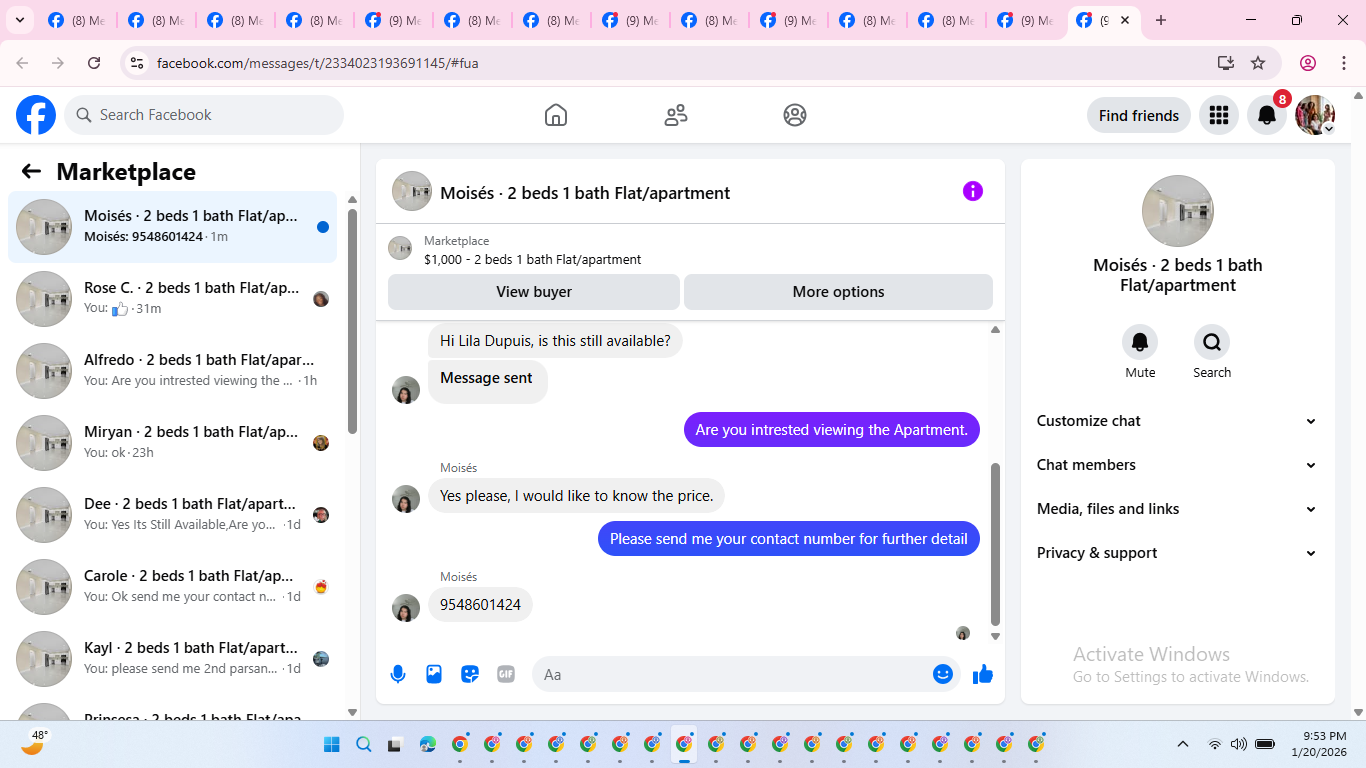
Task: Click the conversation list scrollbar
Action: pyautogui.click(x=352, y=320)
